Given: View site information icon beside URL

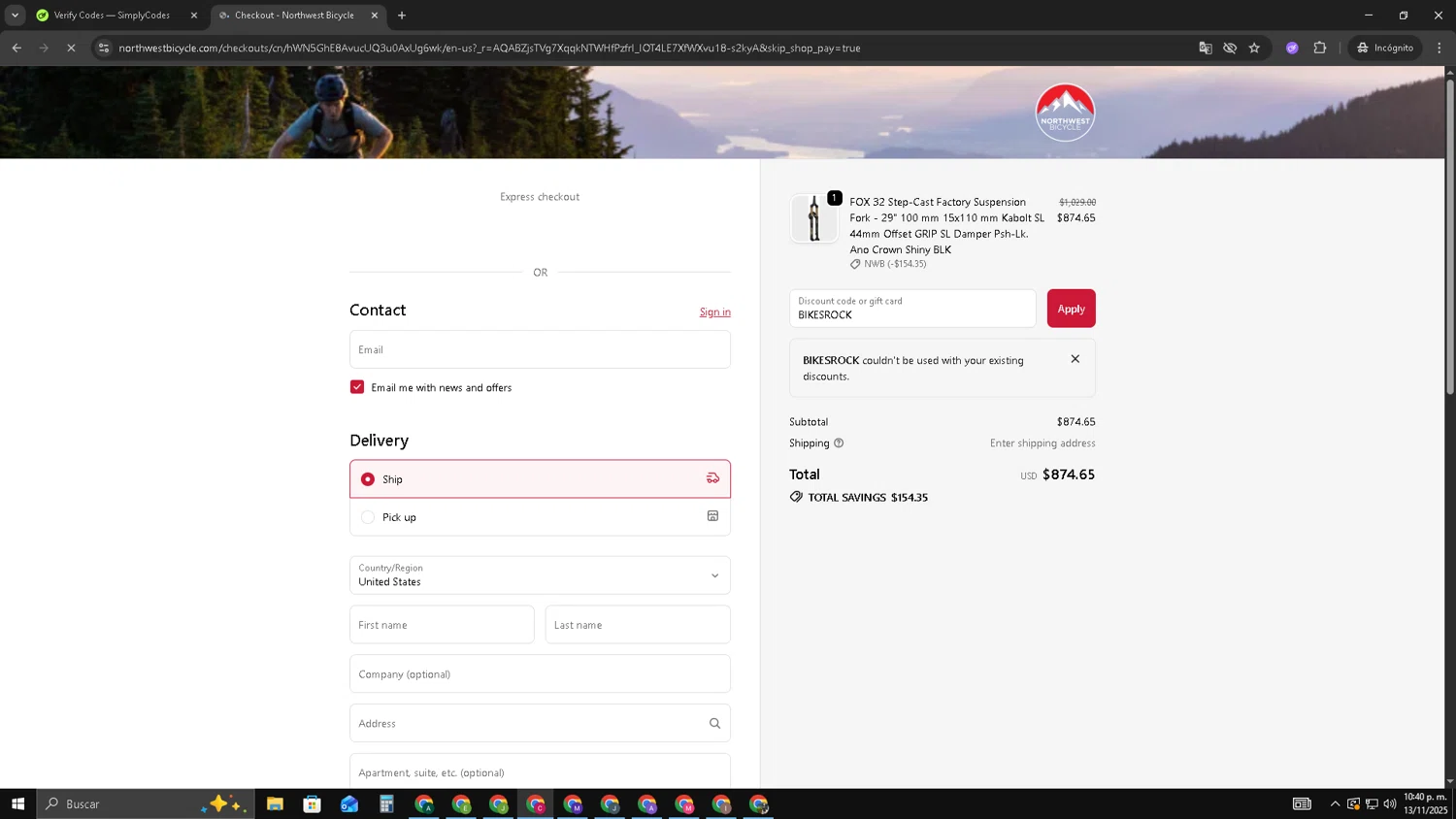Looking at the screenshot, I should point(104,48).
